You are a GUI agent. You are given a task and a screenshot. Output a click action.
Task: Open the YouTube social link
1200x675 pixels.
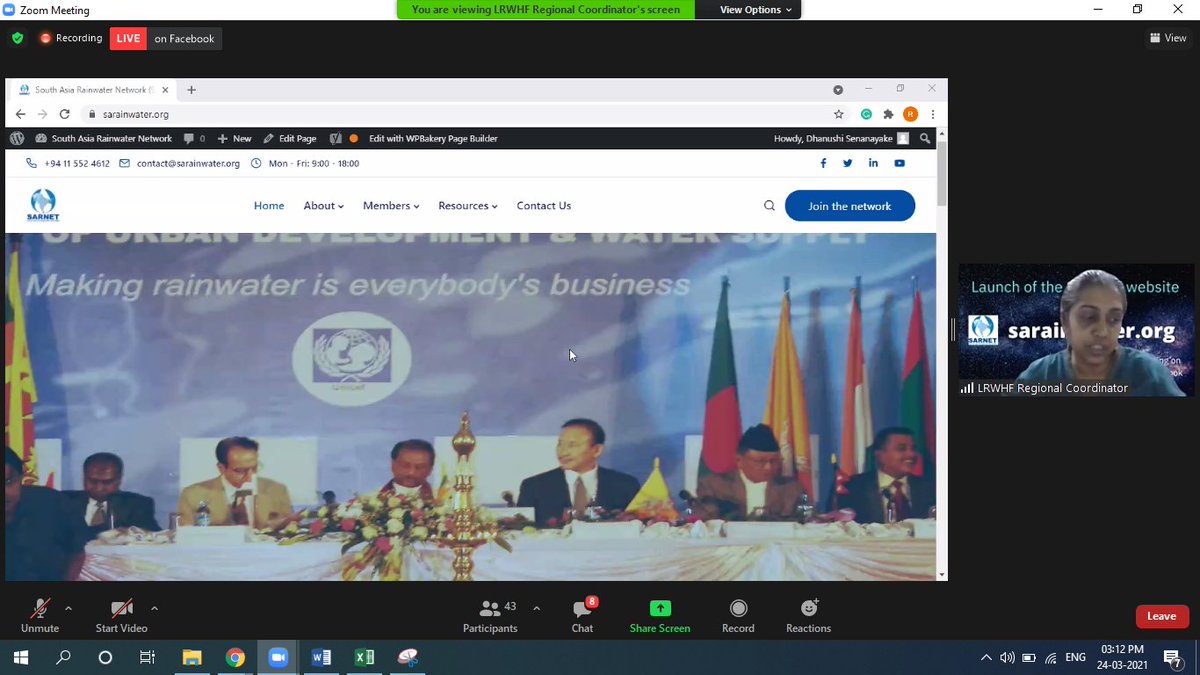[900, 163]
